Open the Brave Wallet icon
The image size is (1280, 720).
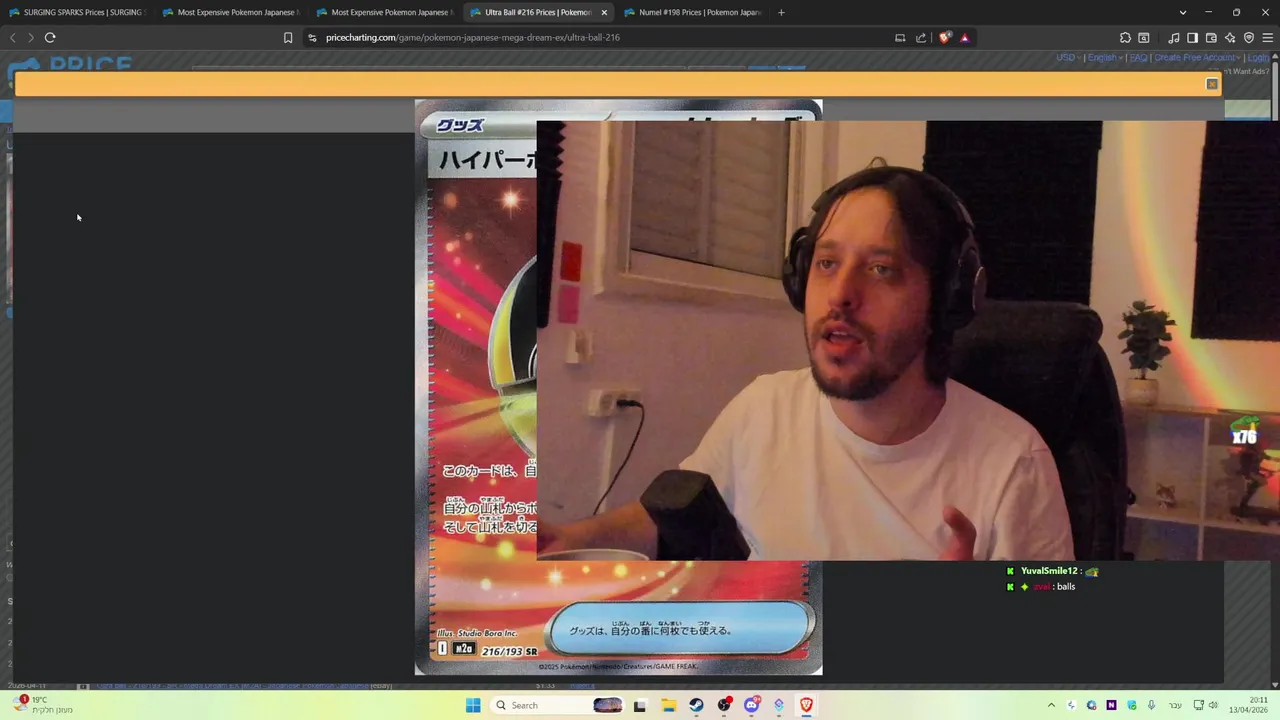pyautogui.click(x=1211, y=38)
